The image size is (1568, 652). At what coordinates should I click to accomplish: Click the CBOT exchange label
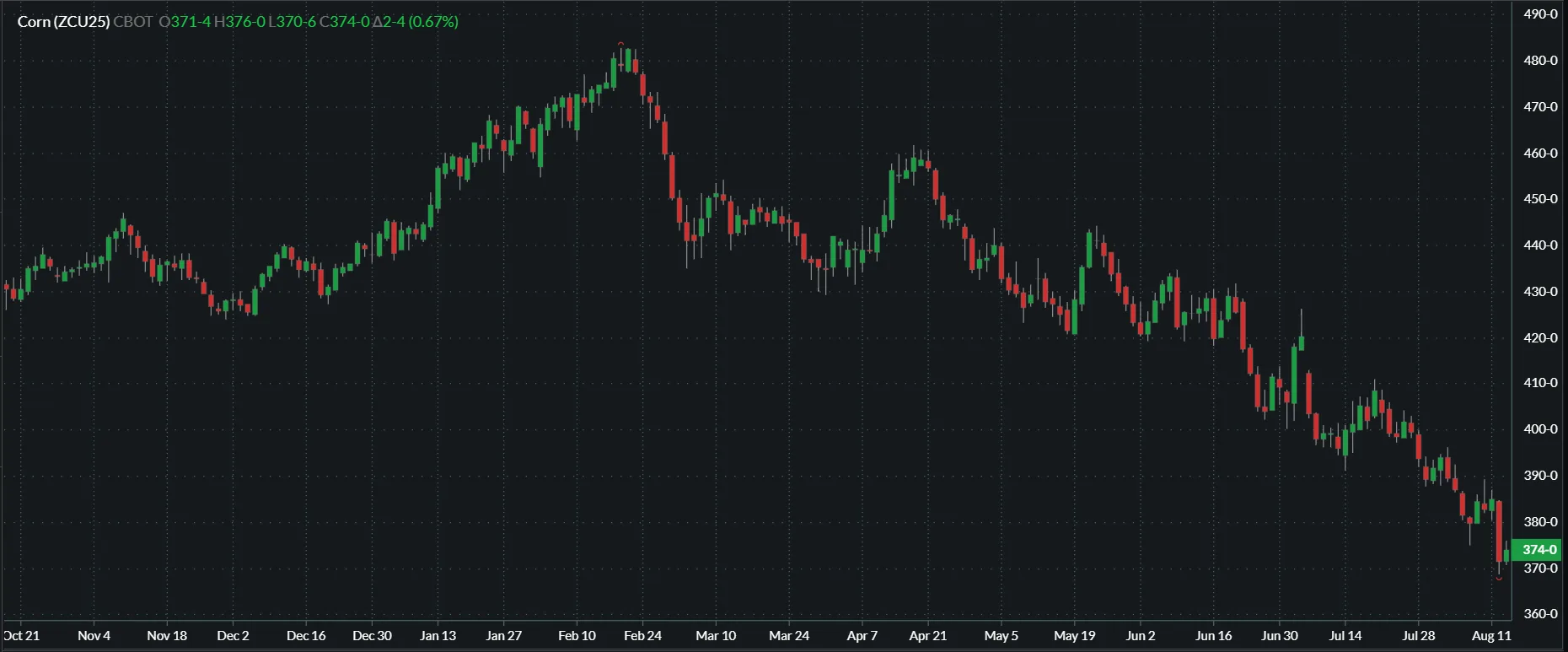(x=133, y=22)
